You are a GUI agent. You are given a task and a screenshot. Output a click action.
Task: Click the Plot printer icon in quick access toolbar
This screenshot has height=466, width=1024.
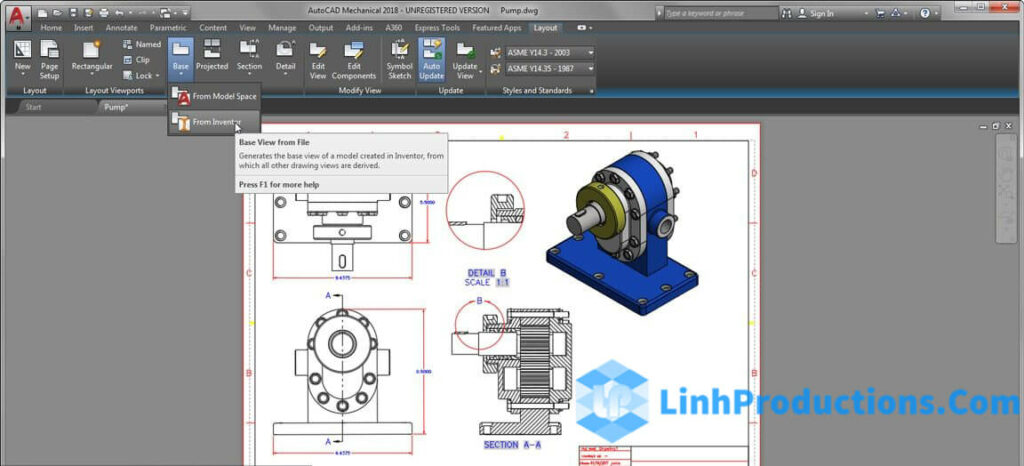(x=104, y=12)
